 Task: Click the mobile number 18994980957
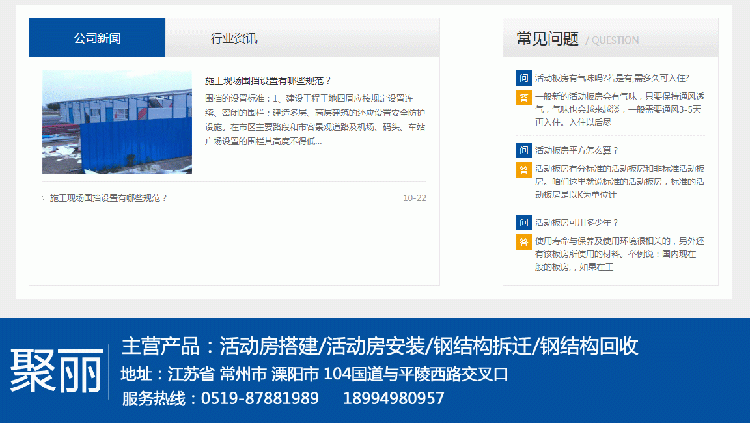(x=394, y=398)
